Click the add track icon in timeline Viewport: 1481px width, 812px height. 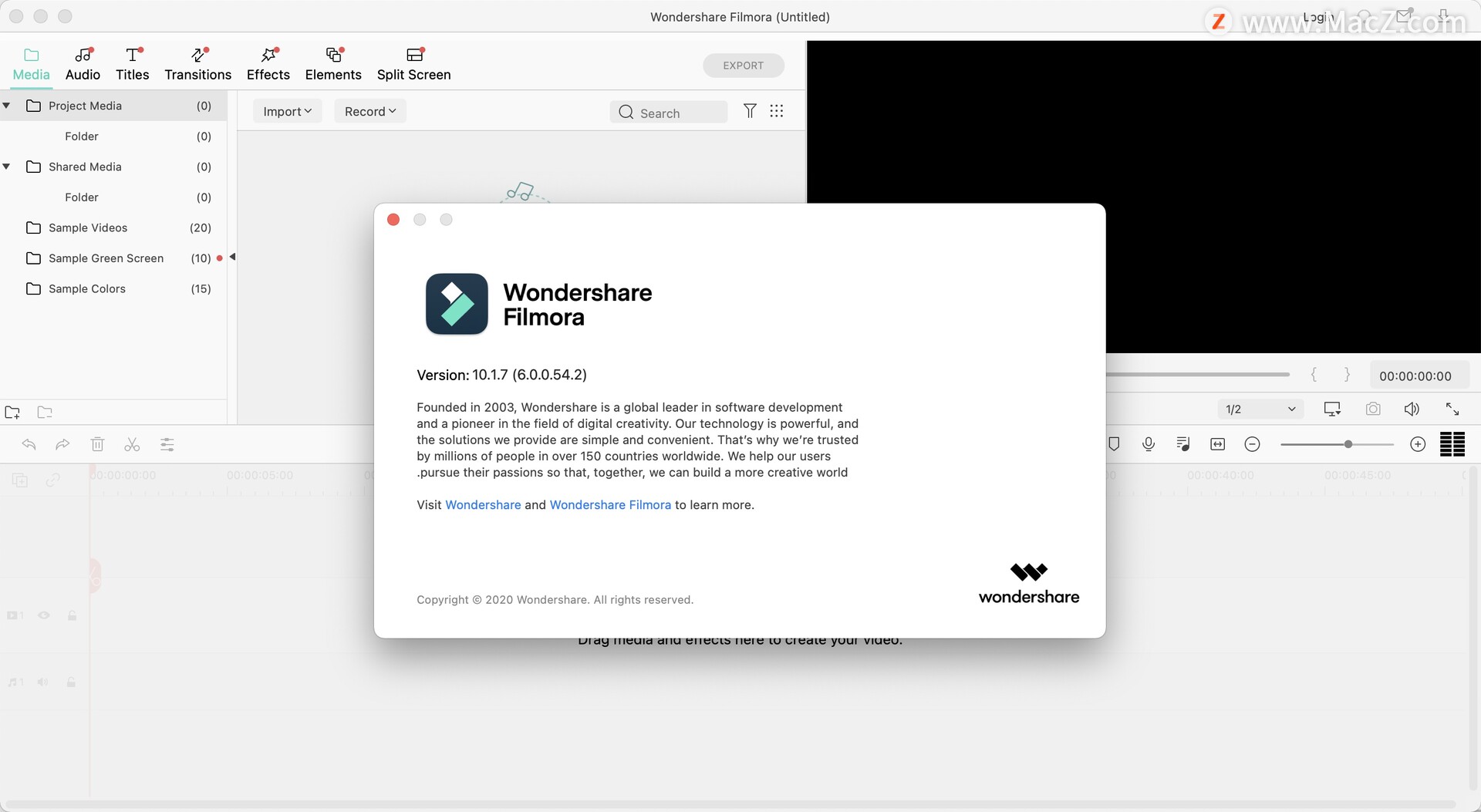pyautogui.click(x=20, y=480)
